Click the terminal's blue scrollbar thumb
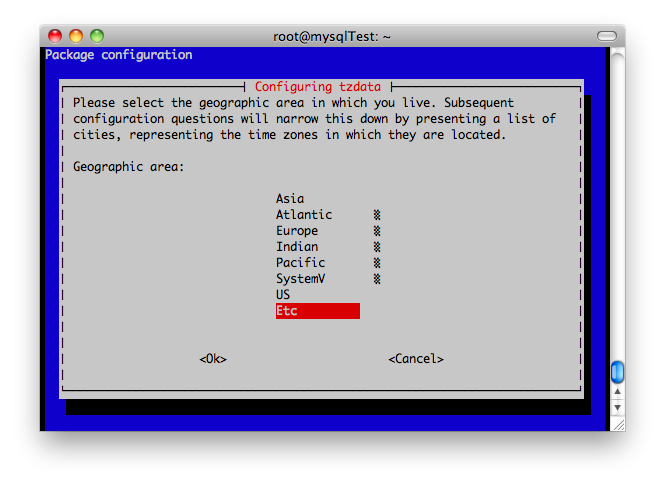The width and height of the screenshot is (665, 486). [618, 372]
